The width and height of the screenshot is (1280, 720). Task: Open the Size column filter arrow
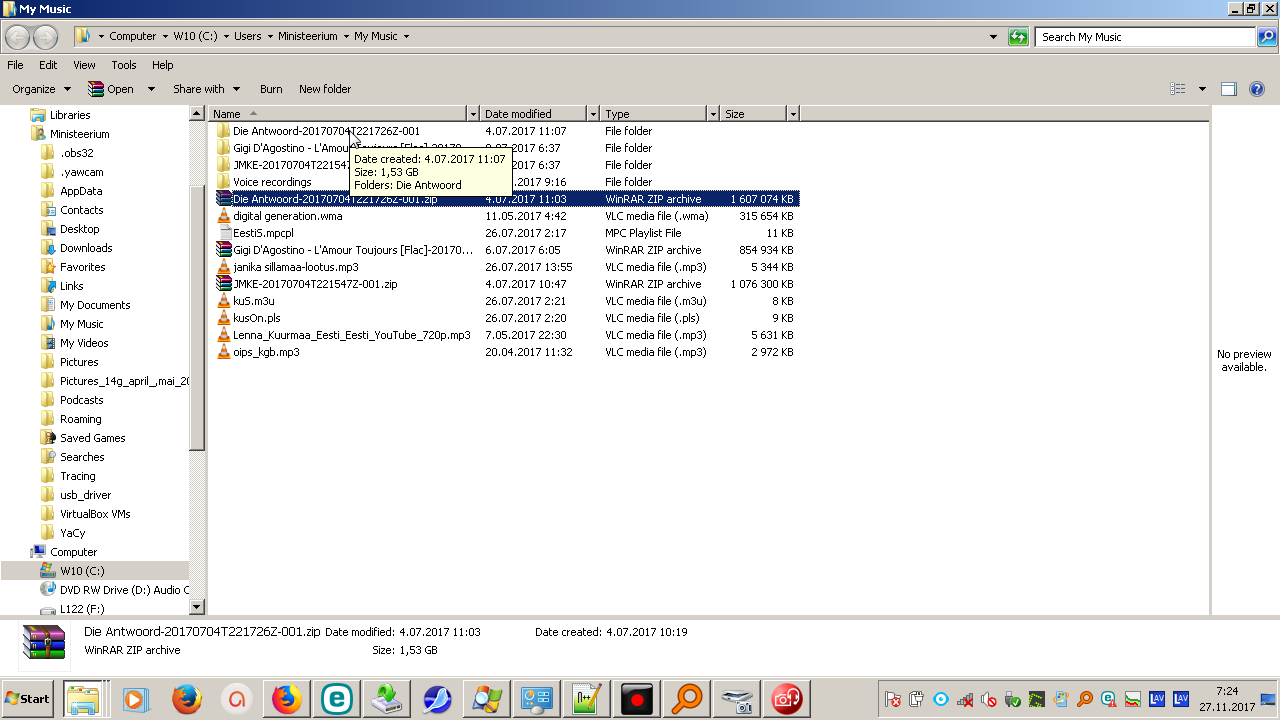tap(793, 114)
